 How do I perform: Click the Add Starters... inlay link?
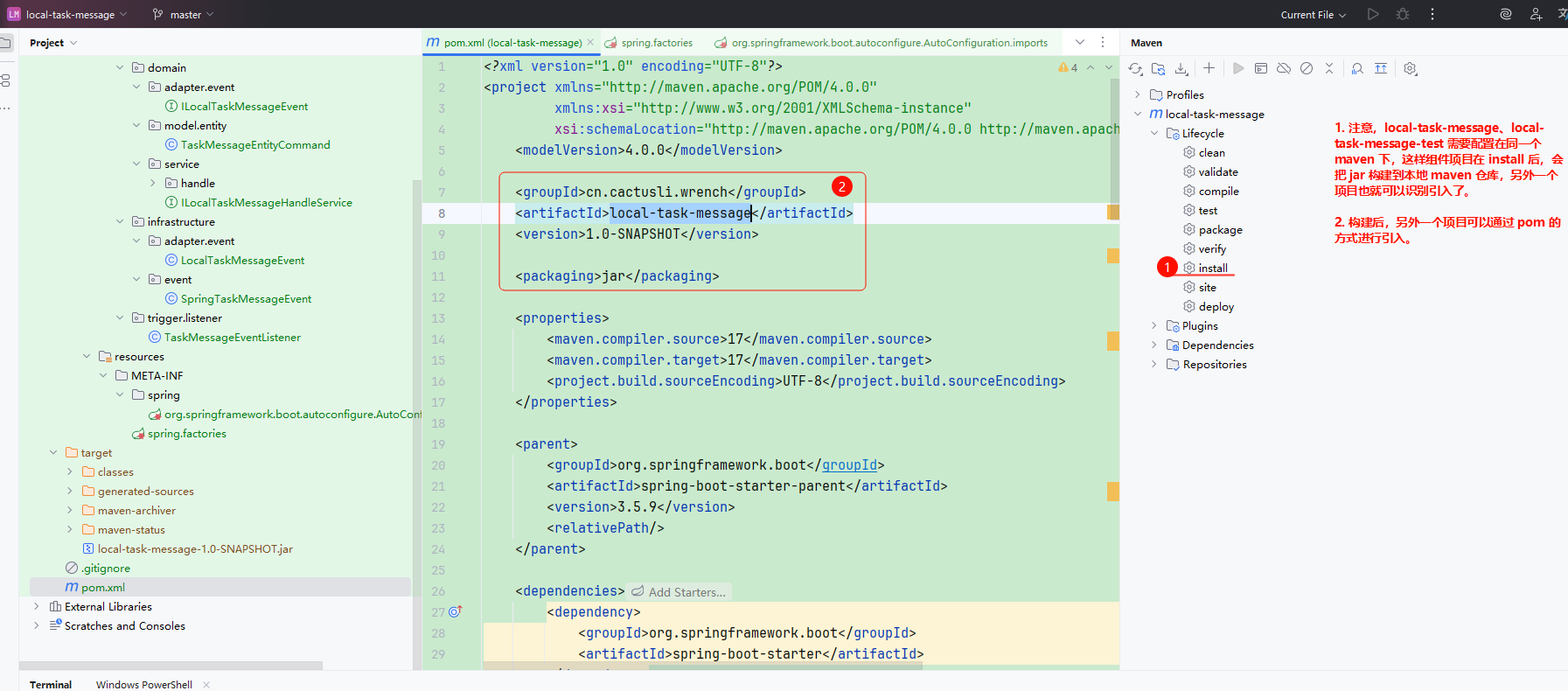point(686,592)
